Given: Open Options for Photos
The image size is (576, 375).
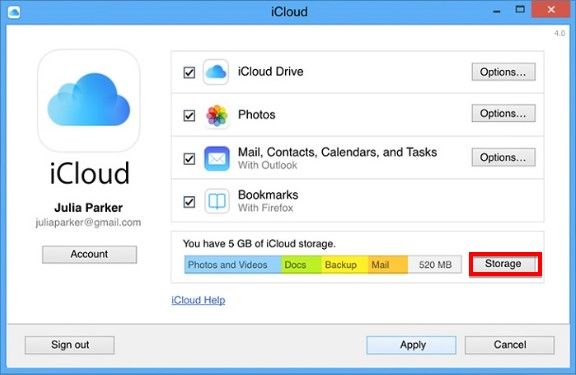Looking at the screenshot, I should tap(503, 113).
